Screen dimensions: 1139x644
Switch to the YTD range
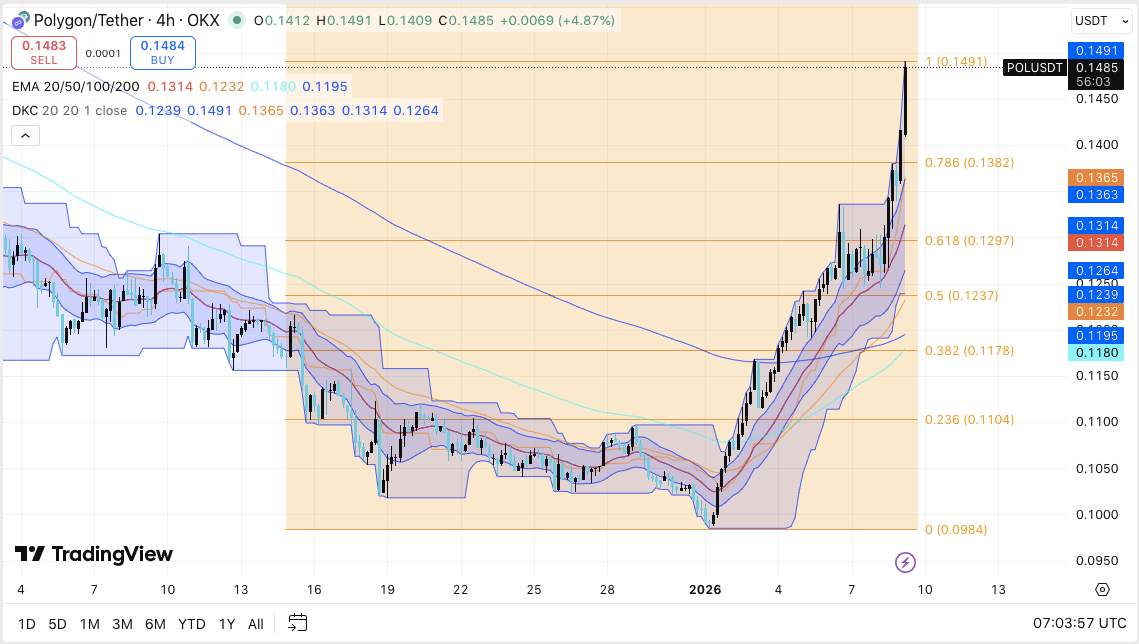click(x=191, y=623)
